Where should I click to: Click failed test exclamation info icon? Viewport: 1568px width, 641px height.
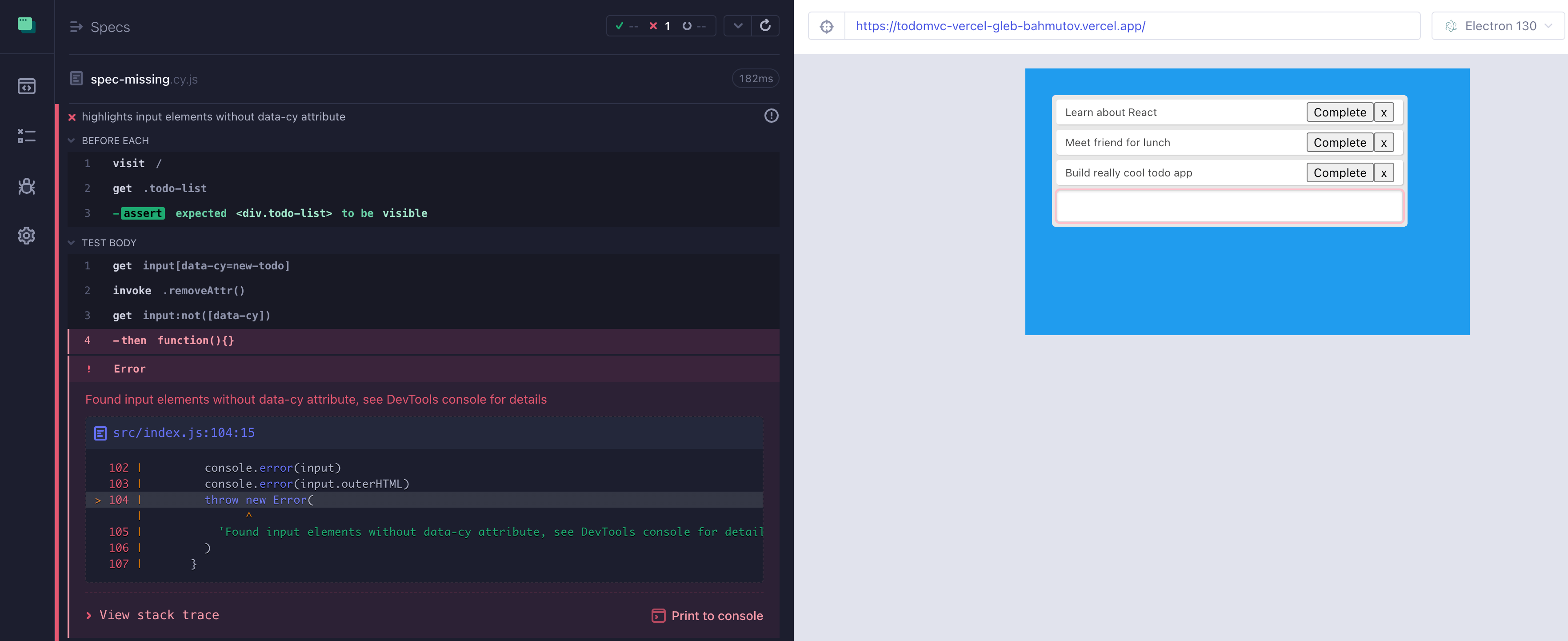771,116
